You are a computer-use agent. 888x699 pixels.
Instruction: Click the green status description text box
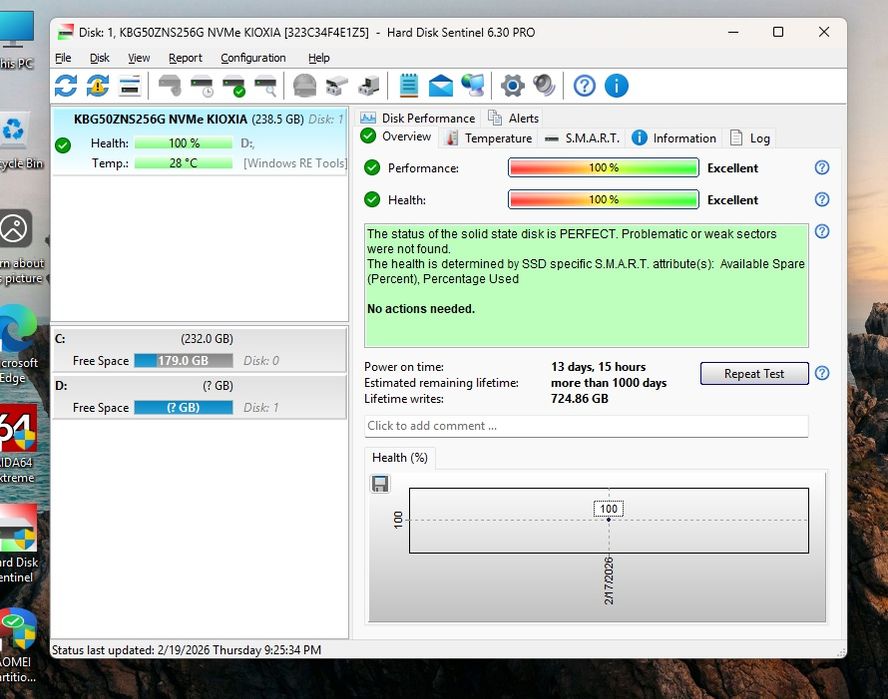586,285
